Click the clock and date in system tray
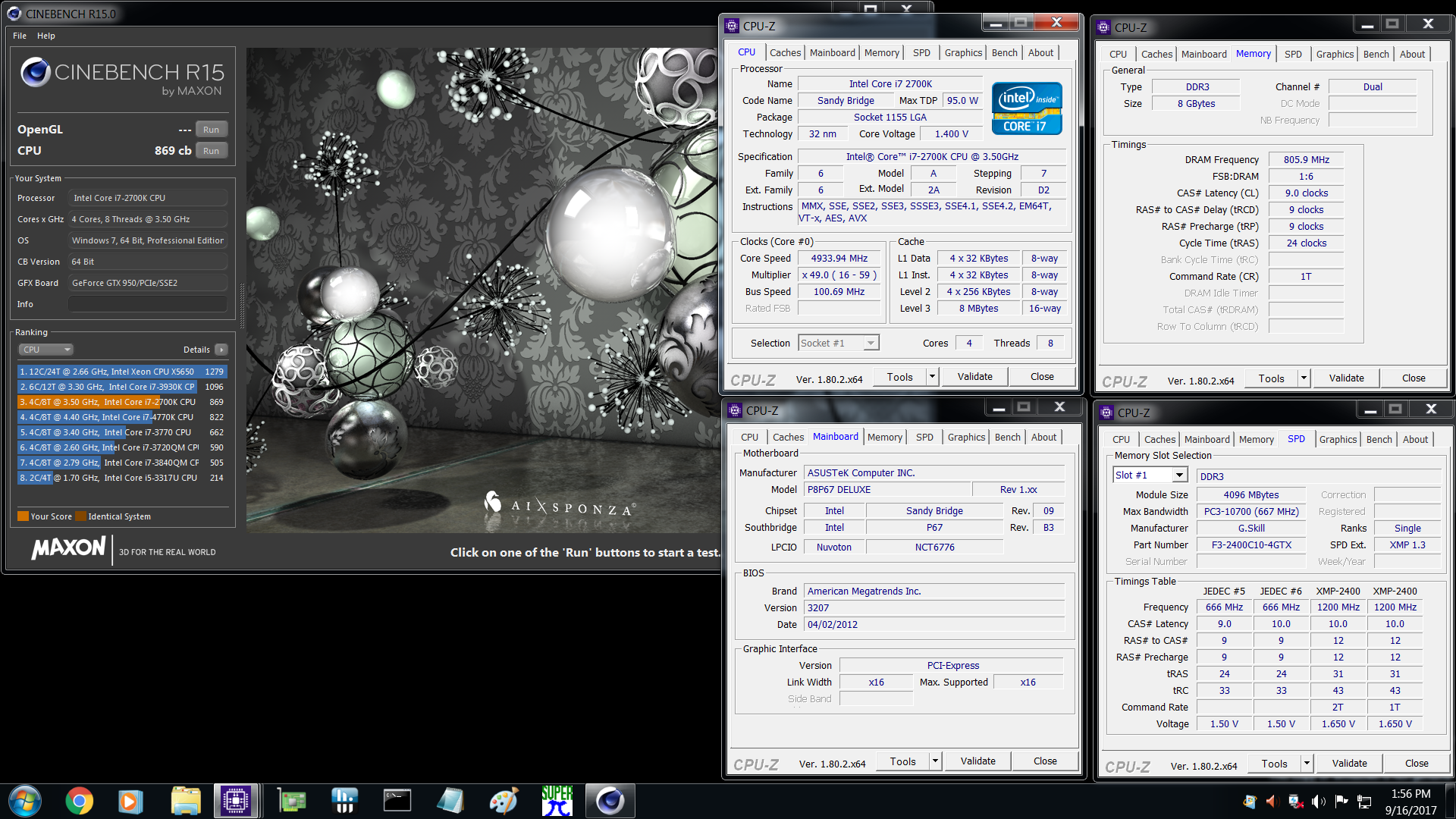The image size is (1456, 819). (x=1410, y=802)
